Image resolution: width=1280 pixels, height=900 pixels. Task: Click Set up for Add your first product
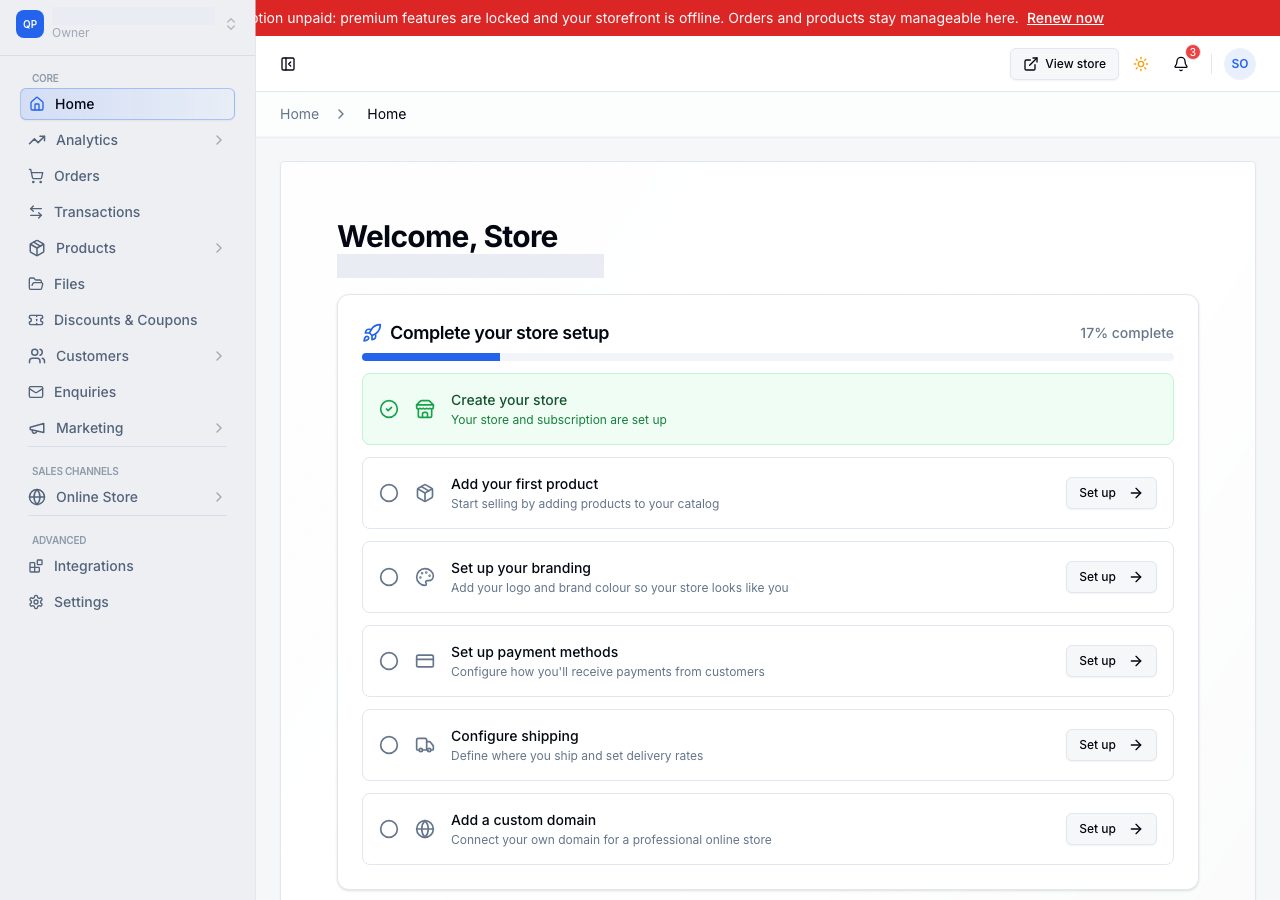1111,493
